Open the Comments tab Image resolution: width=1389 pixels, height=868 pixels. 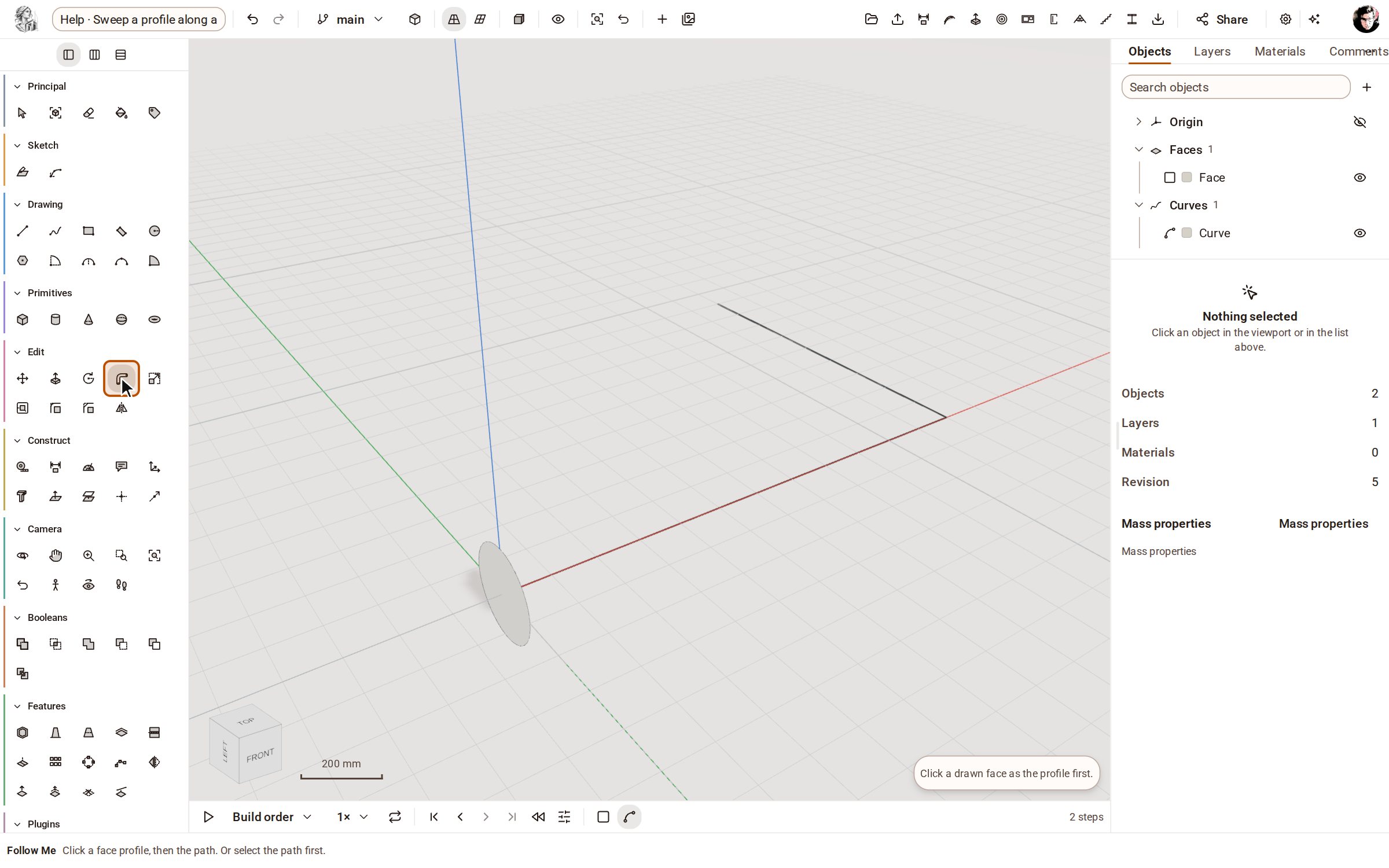pos(1358,52)
